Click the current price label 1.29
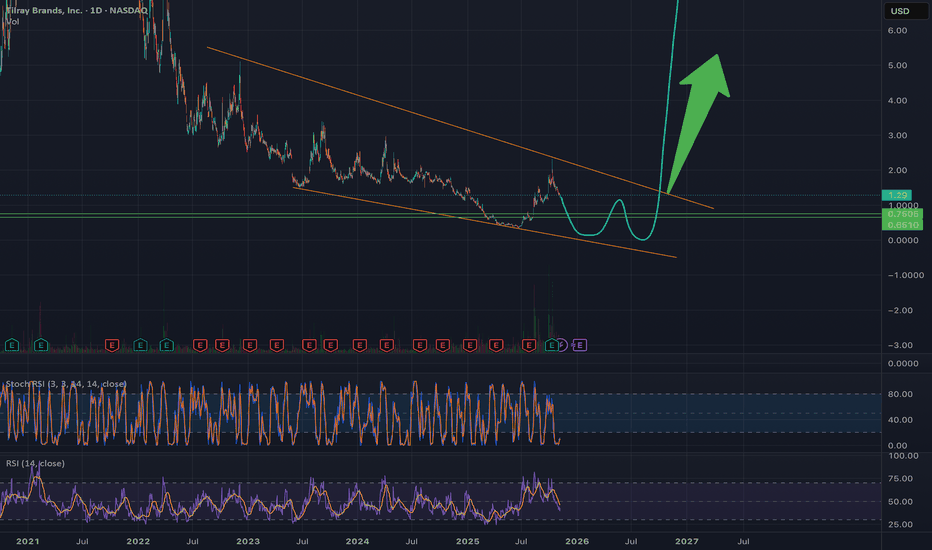This screenshot has width=932, height=550. (x=897, y=195)
